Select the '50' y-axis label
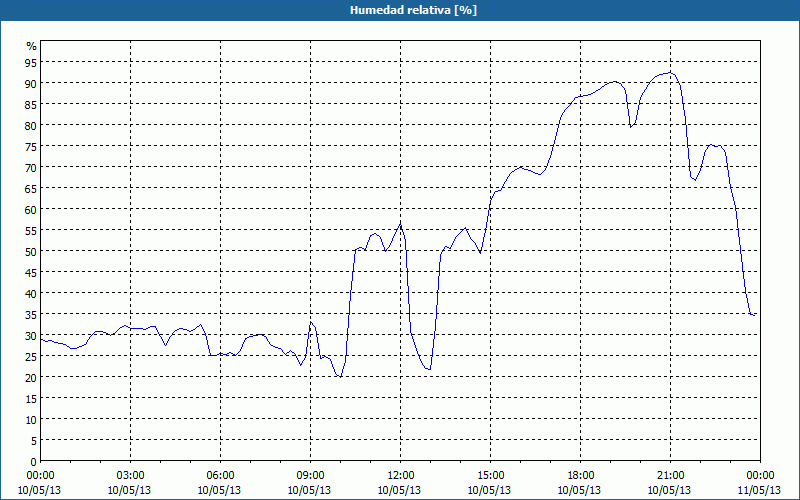800x500 pixels. point(31,252)
